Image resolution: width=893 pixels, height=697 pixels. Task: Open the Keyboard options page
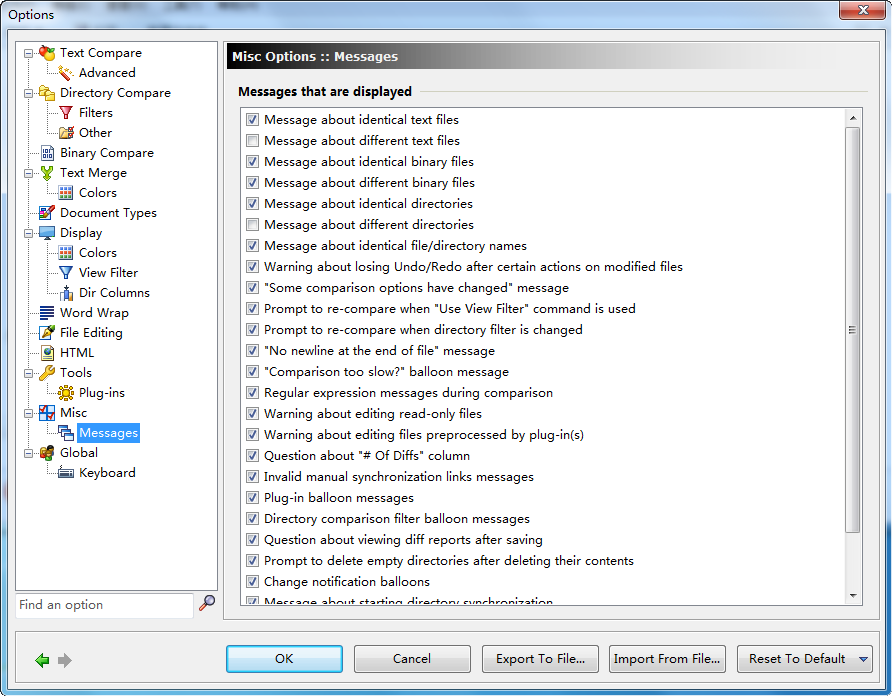pyautogui.click(x=107, y=473)
